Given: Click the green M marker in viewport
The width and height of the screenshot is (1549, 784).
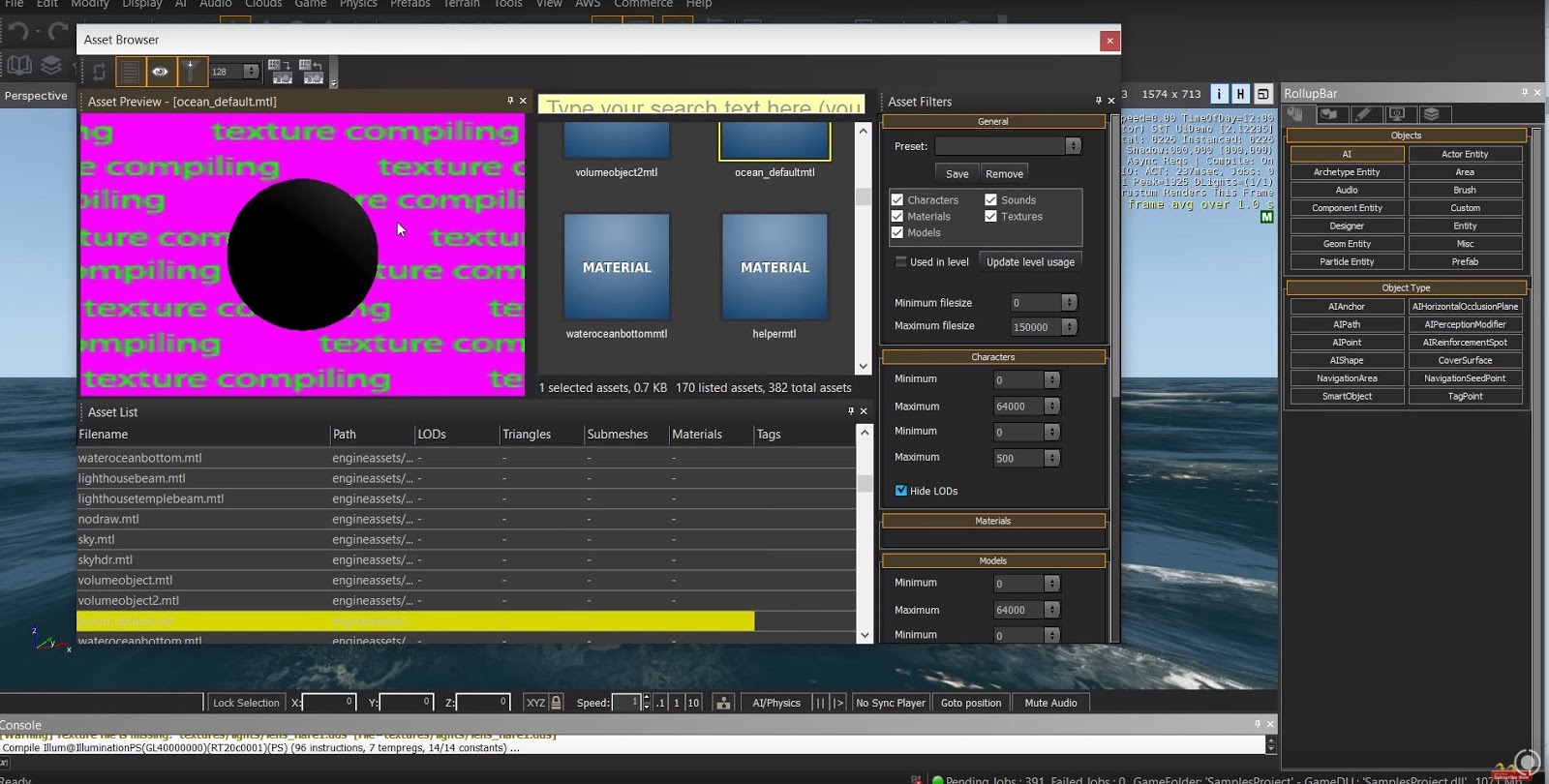Looking at the screenshot, I should 1266,217.
